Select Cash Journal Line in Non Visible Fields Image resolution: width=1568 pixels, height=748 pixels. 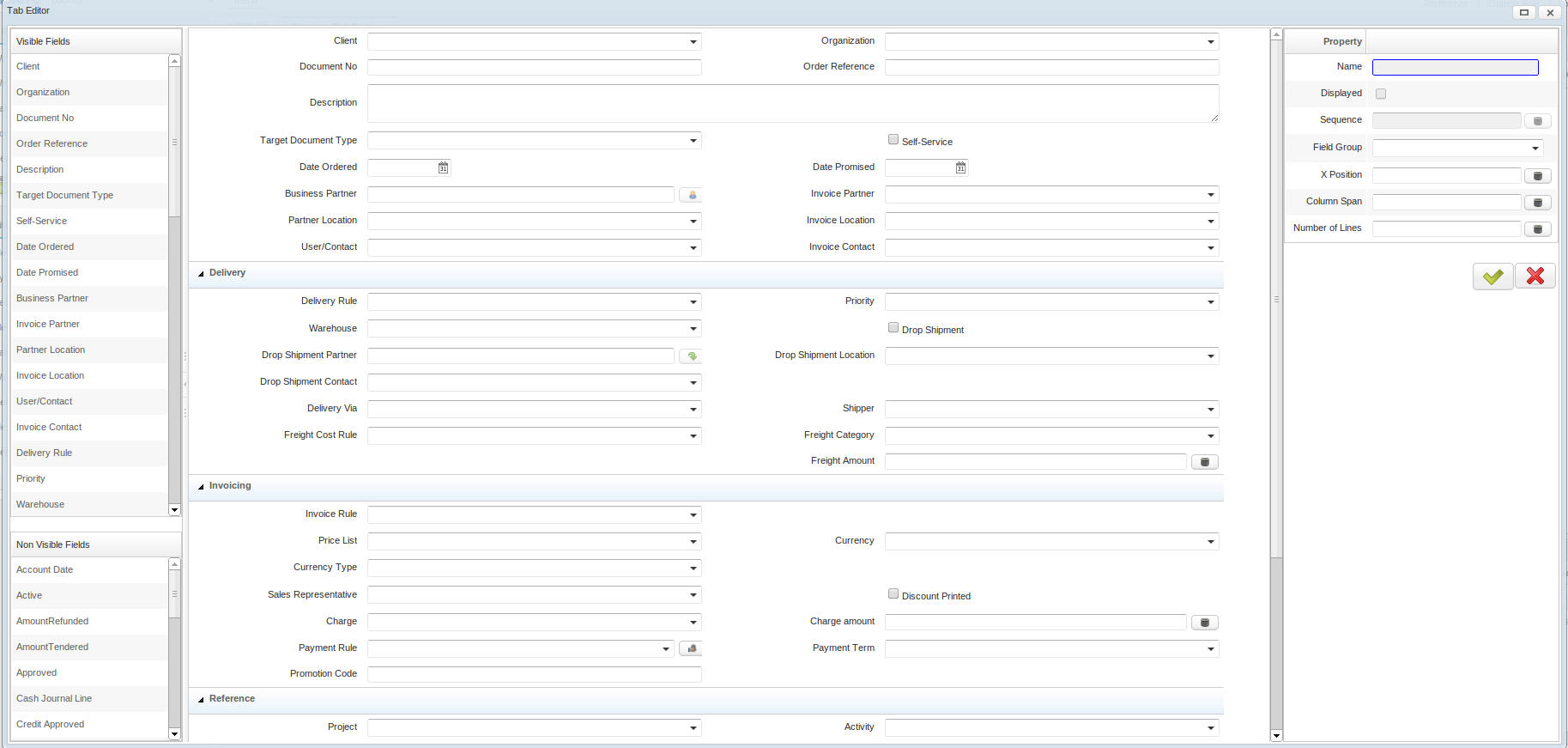[x=54, y=698]
